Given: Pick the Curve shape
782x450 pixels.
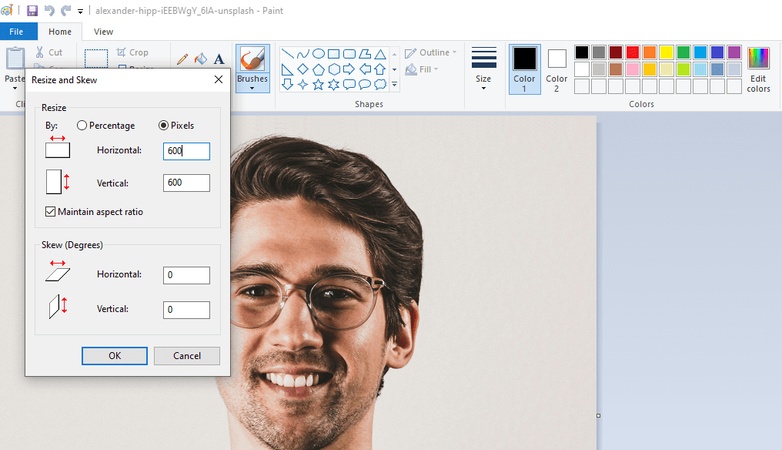Looking at the screenshot, I should point(303,54).
